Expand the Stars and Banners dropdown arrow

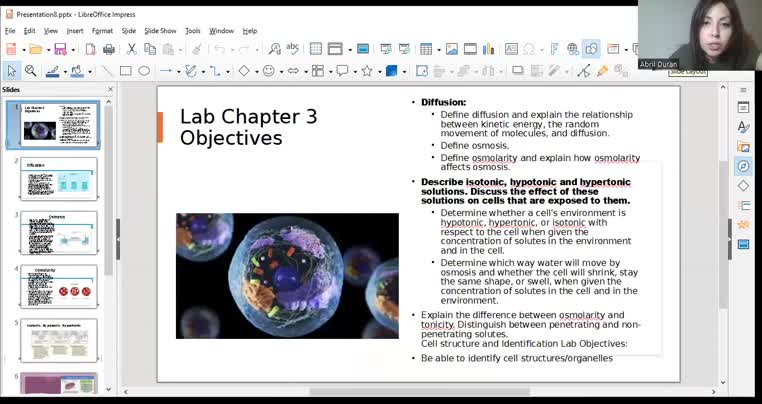[x=379, y=72]
